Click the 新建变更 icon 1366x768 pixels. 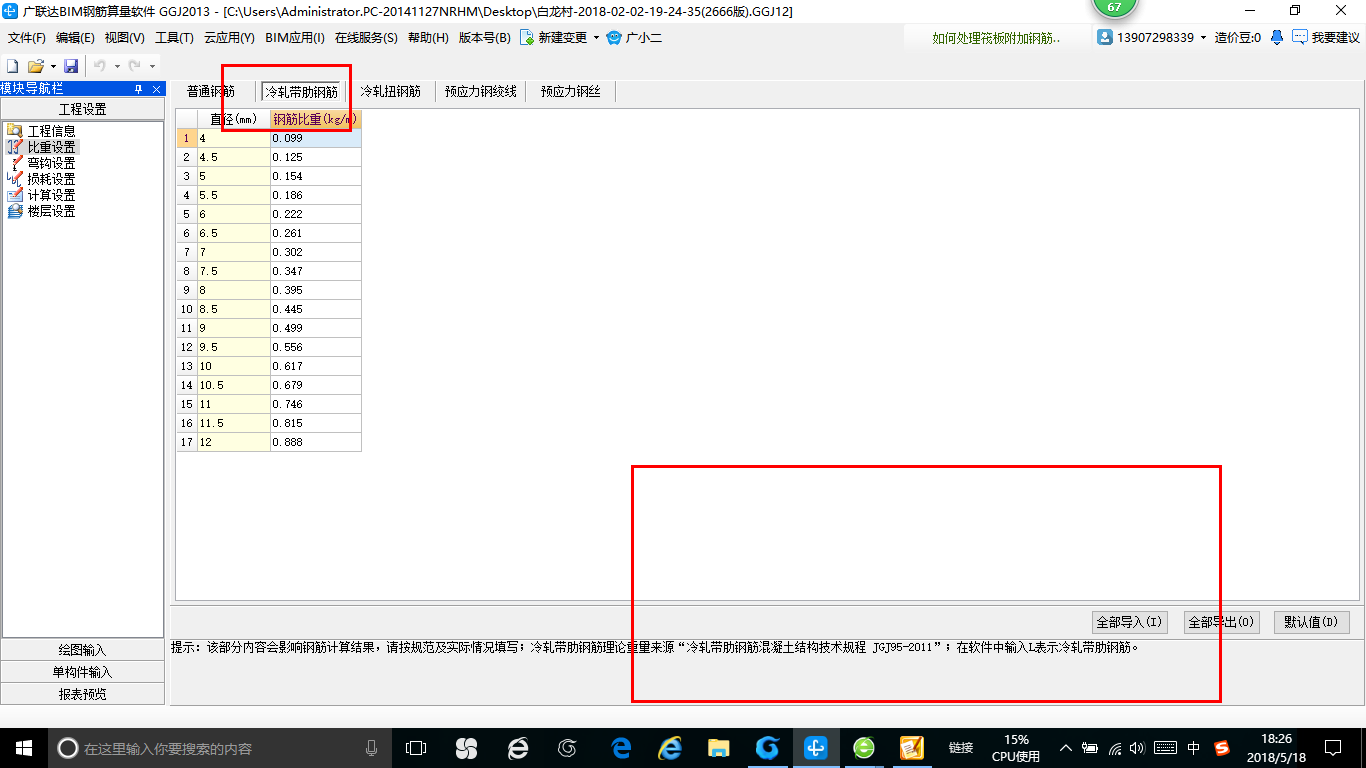pos(526,37)
